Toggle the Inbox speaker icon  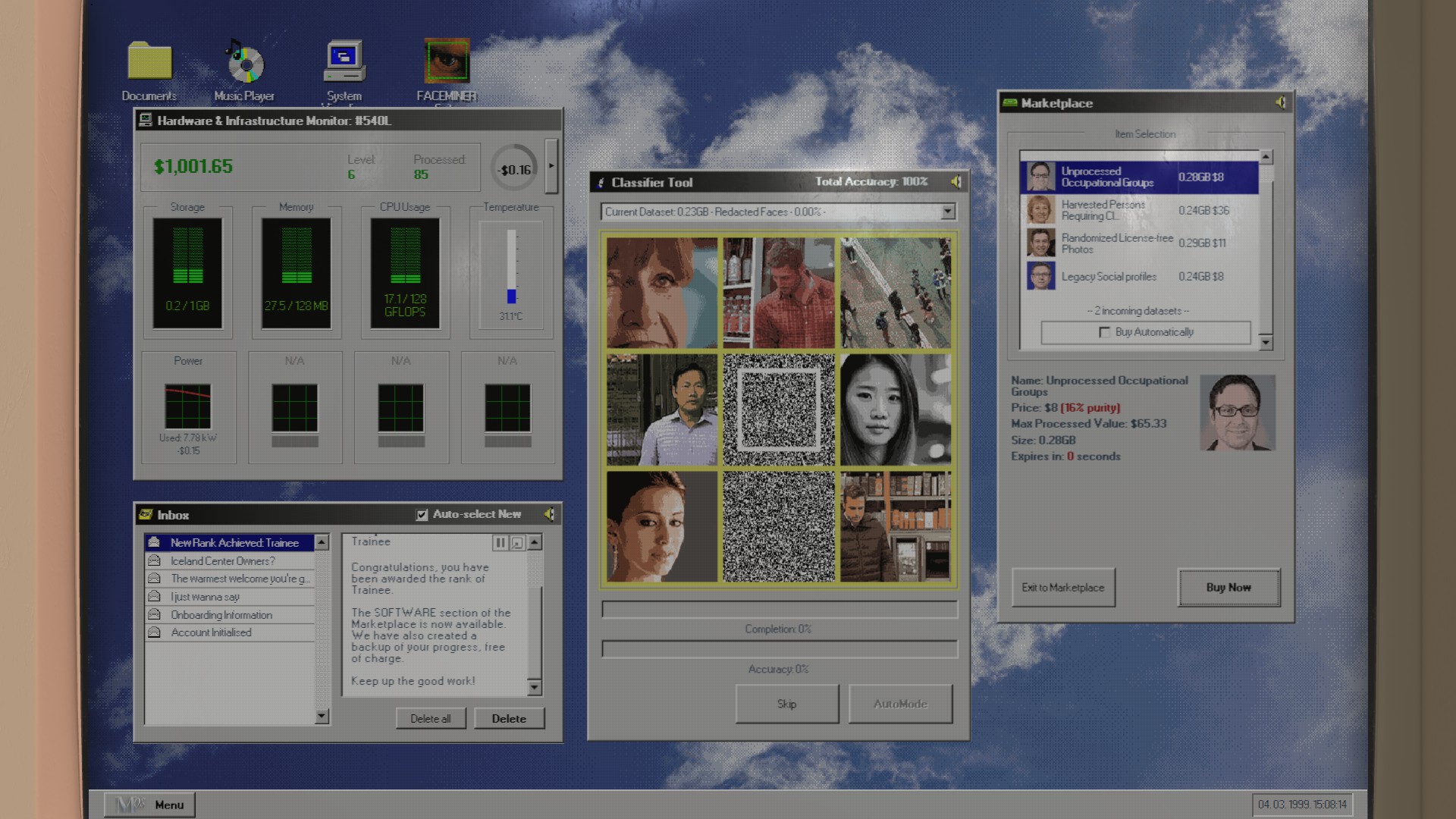[x=549, y=515]
